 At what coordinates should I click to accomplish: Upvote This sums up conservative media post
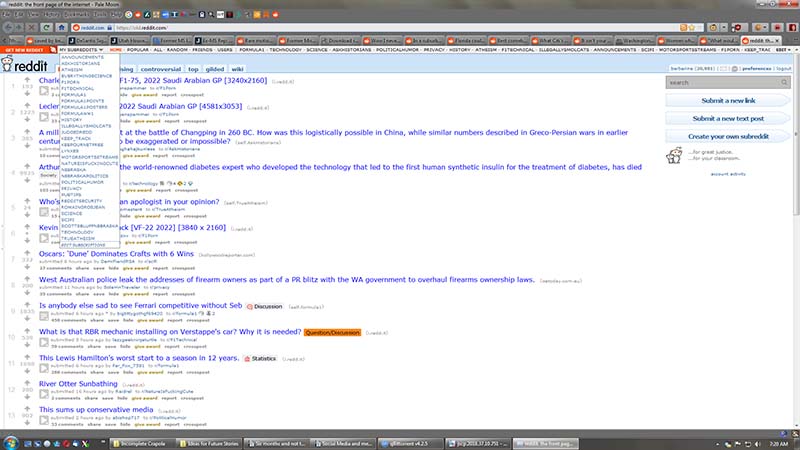tap(27, 409)
